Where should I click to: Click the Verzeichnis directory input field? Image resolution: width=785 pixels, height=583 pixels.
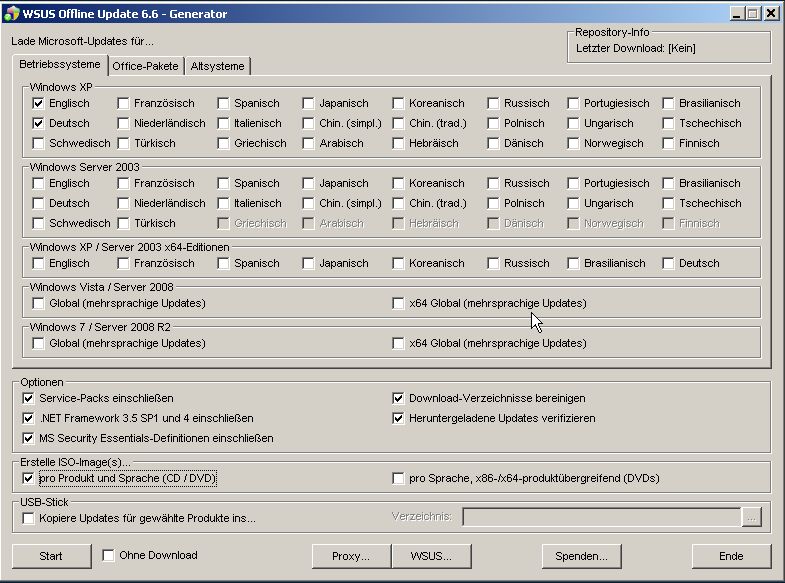point(600,517)
